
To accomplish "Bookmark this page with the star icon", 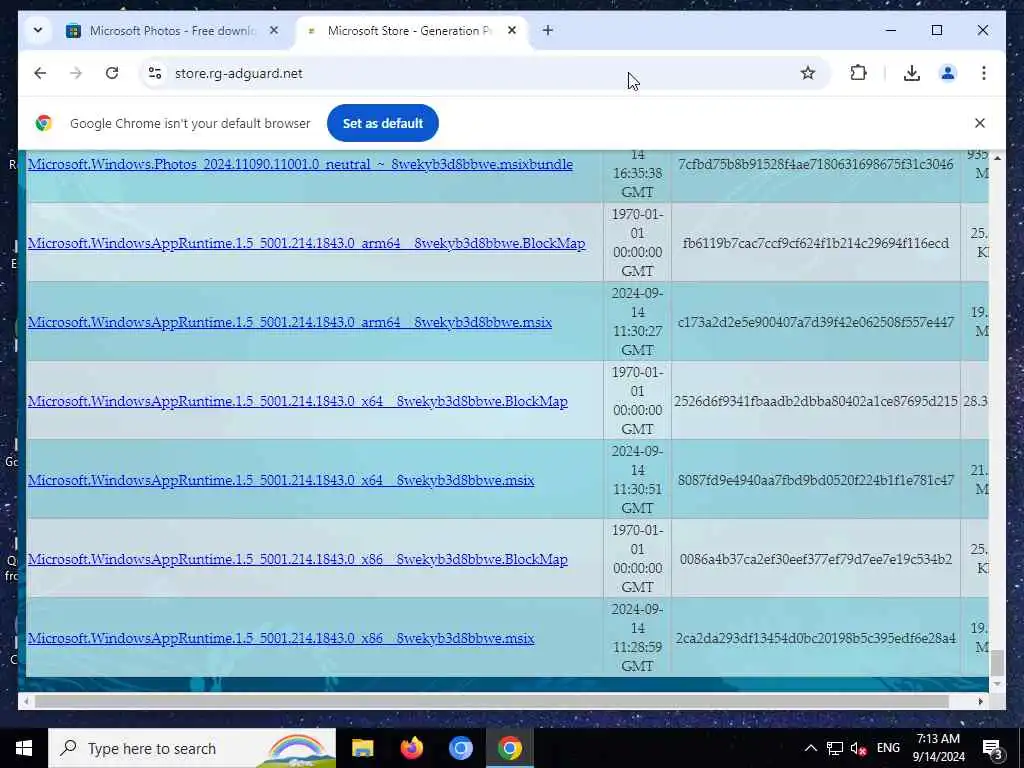I will [x=808, y=73].
